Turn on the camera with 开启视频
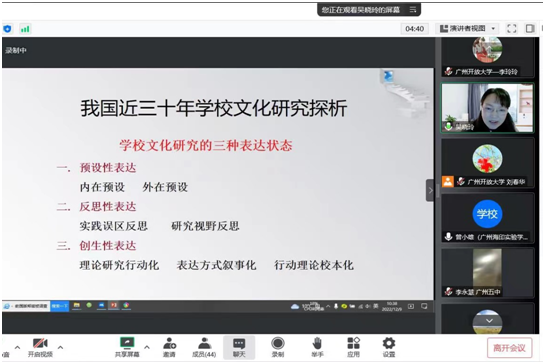The width and height of the screenshot is (545, 364). 40,347
